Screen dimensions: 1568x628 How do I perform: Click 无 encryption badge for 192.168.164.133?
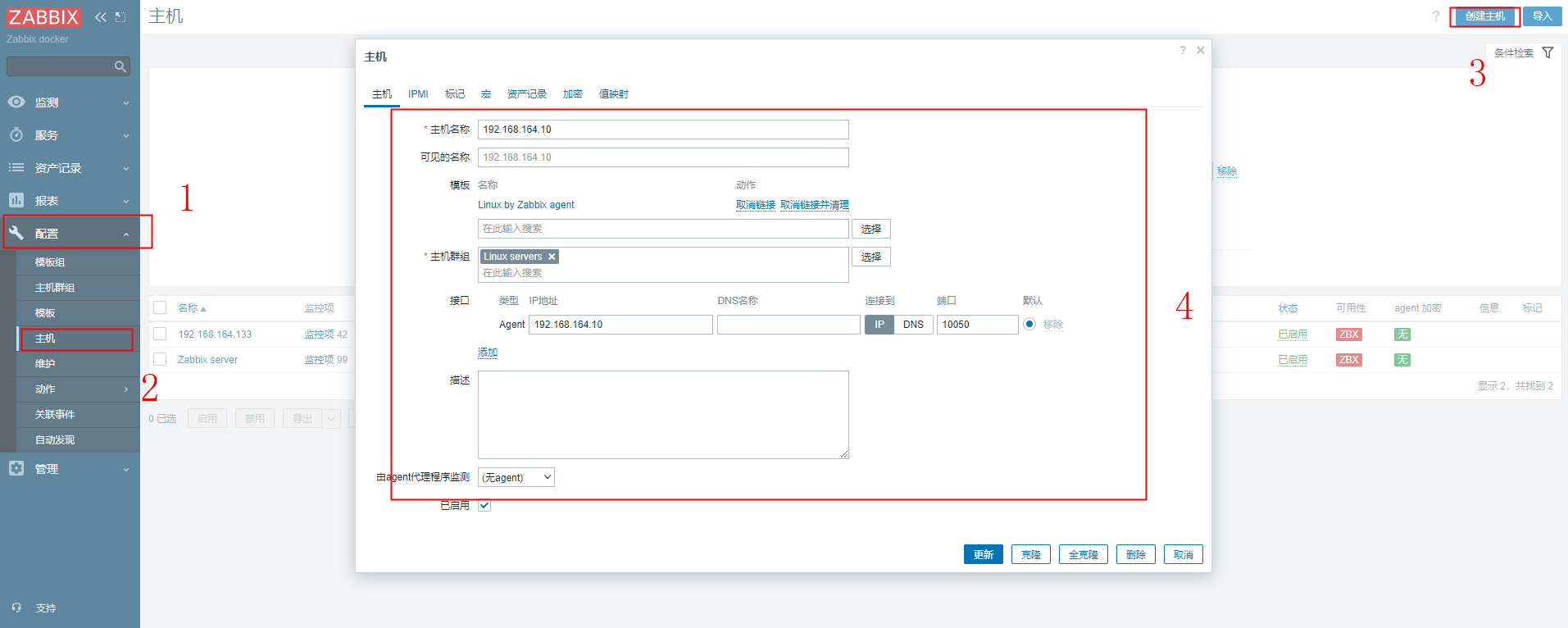(1402, 334)
